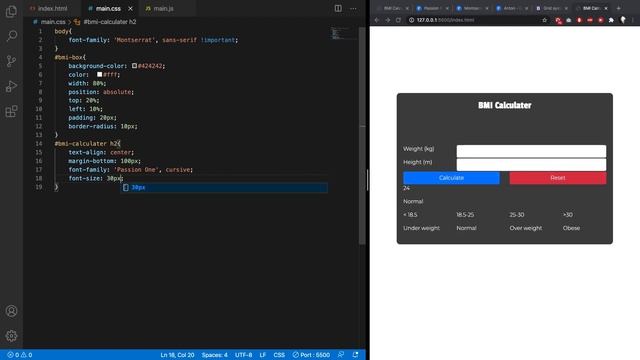
Task: Click the Over weight label
Action: point(526,228)
